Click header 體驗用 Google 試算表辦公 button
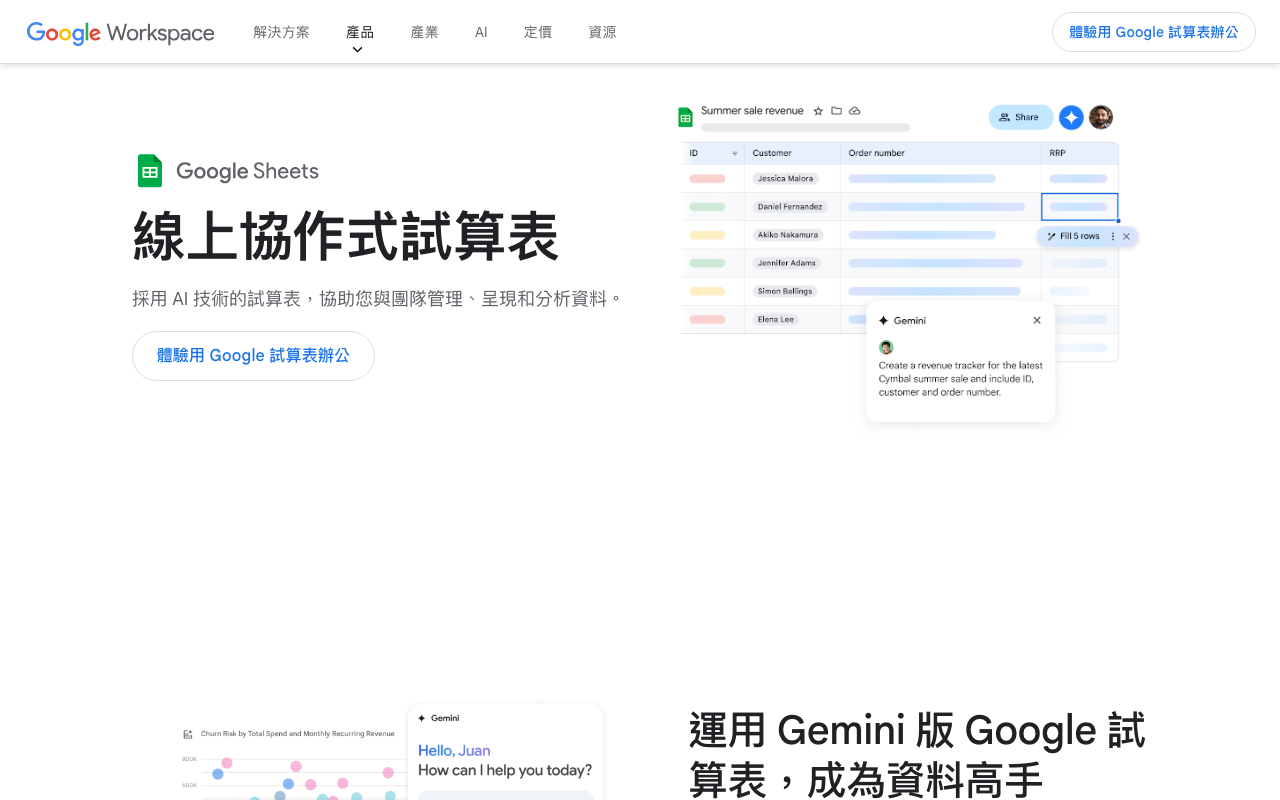This screenshot has height=800, width=1280. pyautogui.click(x=1154, y=32)
